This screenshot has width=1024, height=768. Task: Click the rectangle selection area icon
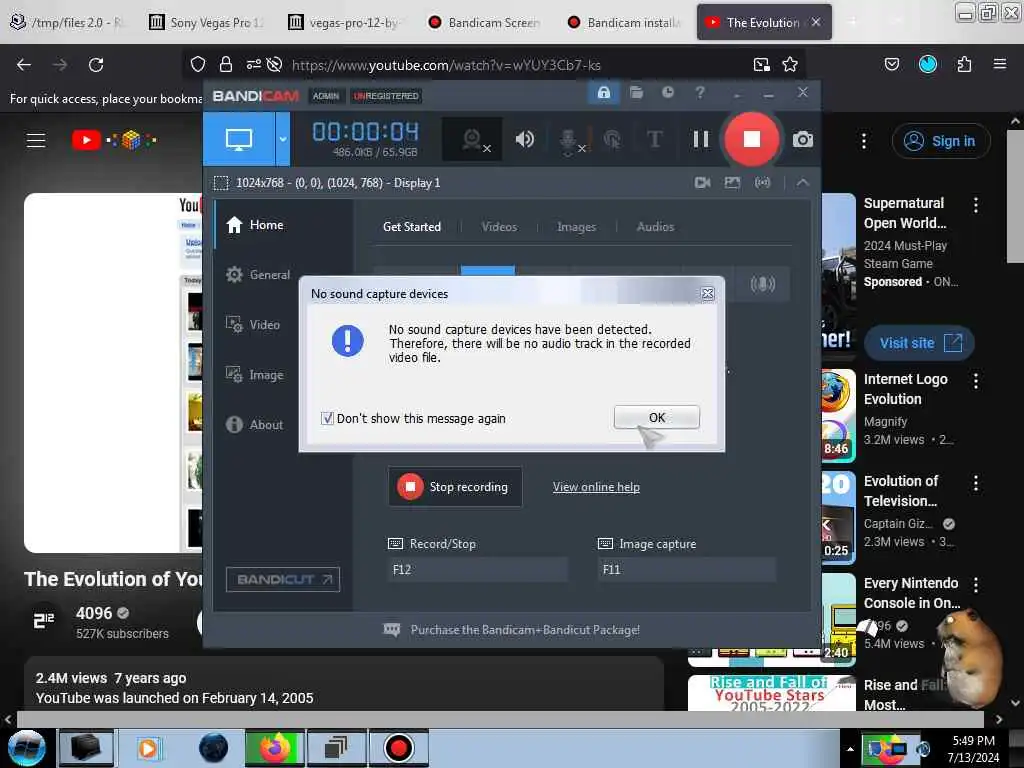pyautogui.click(x=221, y=183)
